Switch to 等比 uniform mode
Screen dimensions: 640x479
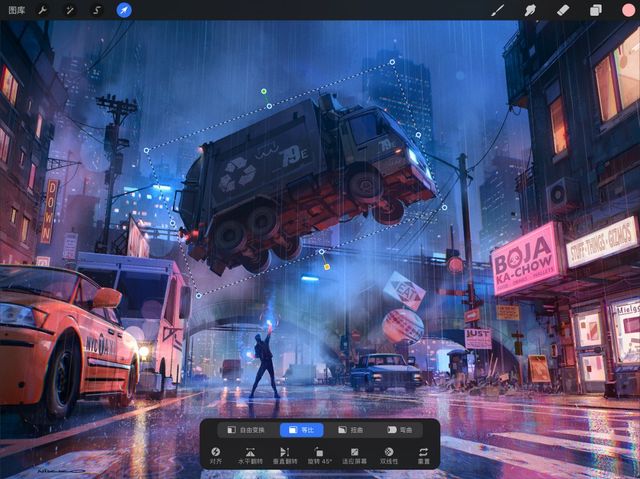pyautogui.click(x=302, y=430)
